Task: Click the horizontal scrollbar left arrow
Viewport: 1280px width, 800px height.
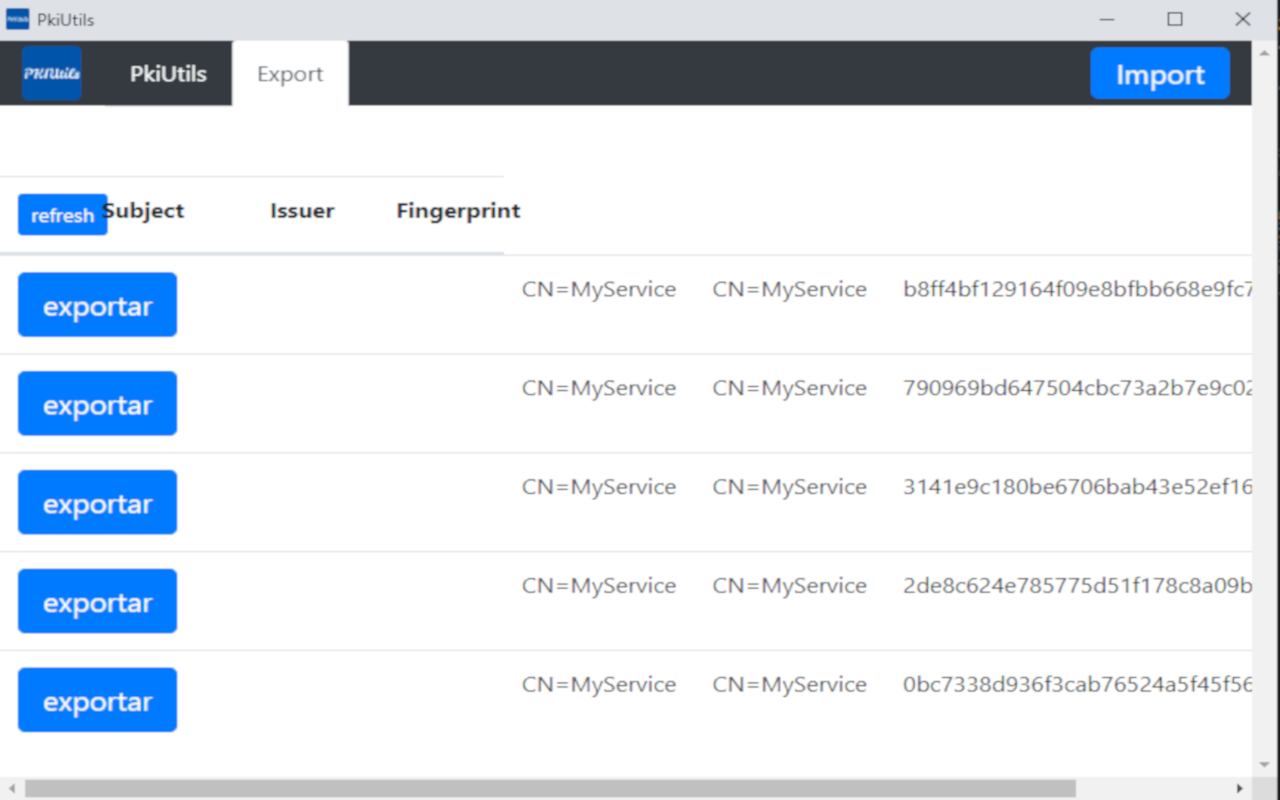Action: pyautogui.click(x=10, y=789)
